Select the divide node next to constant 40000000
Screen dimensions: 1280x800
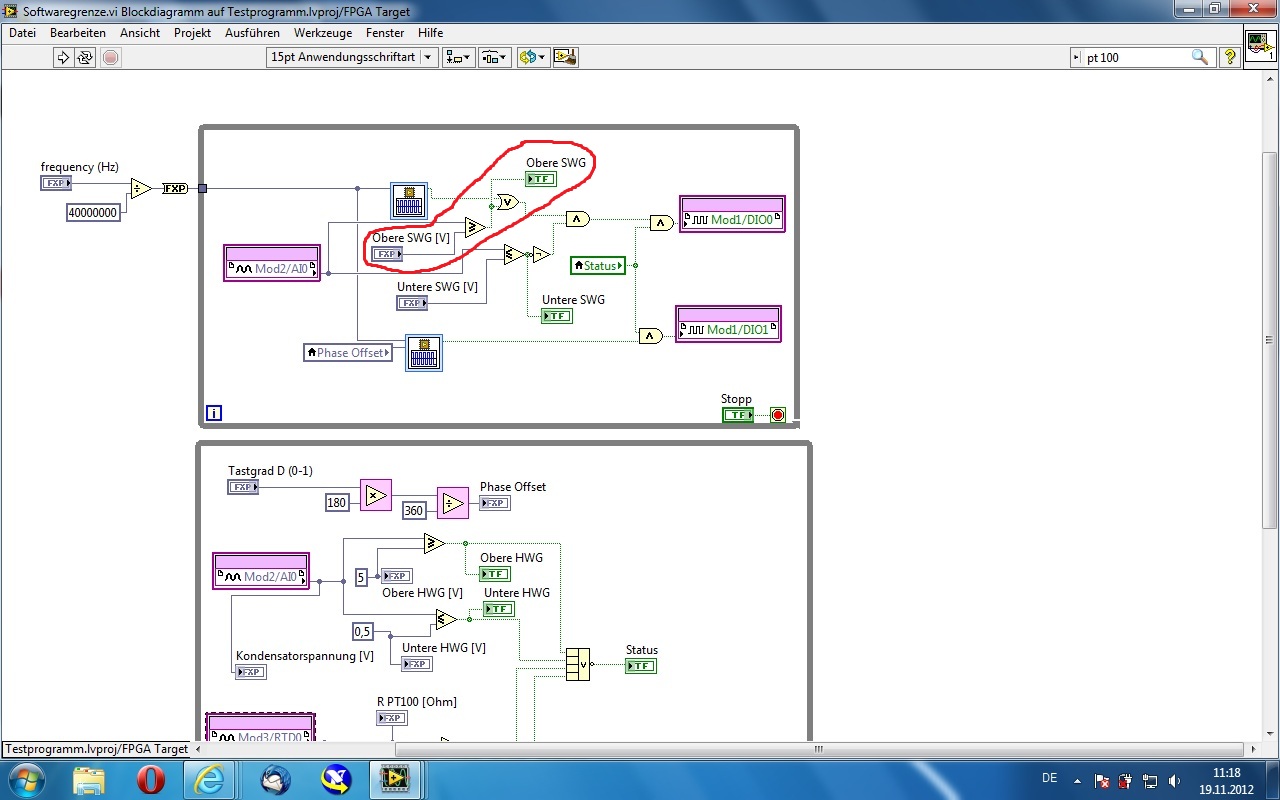tap(141, 188)
